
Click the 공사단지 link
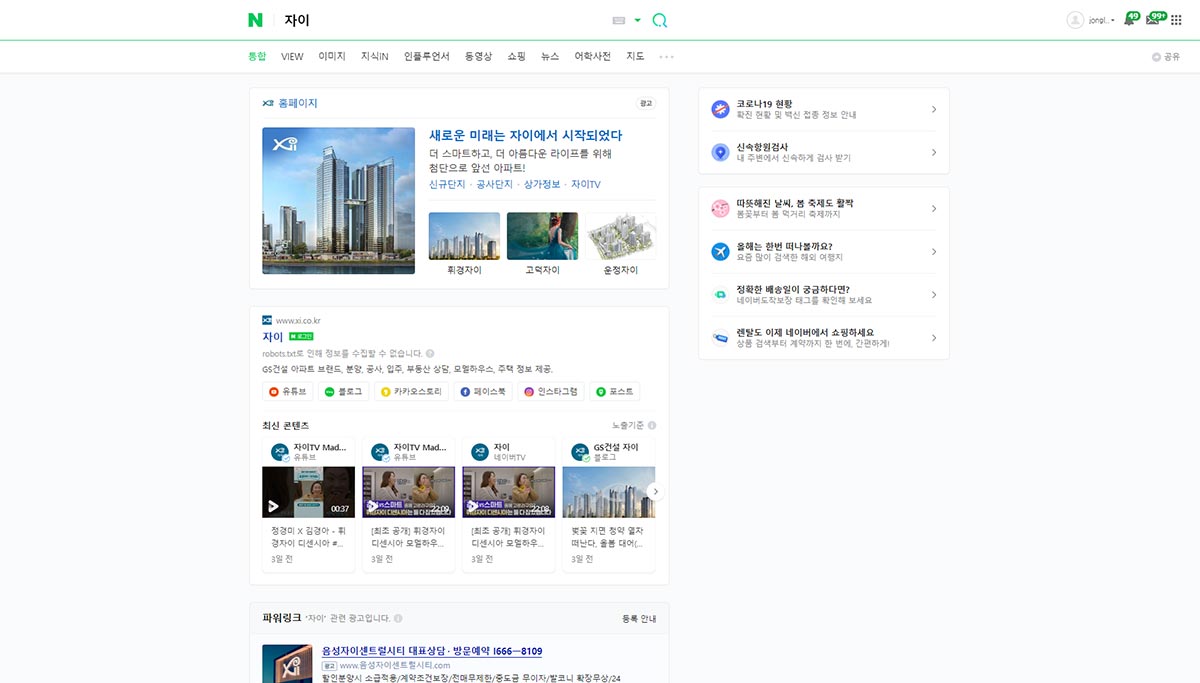point(494,185)
